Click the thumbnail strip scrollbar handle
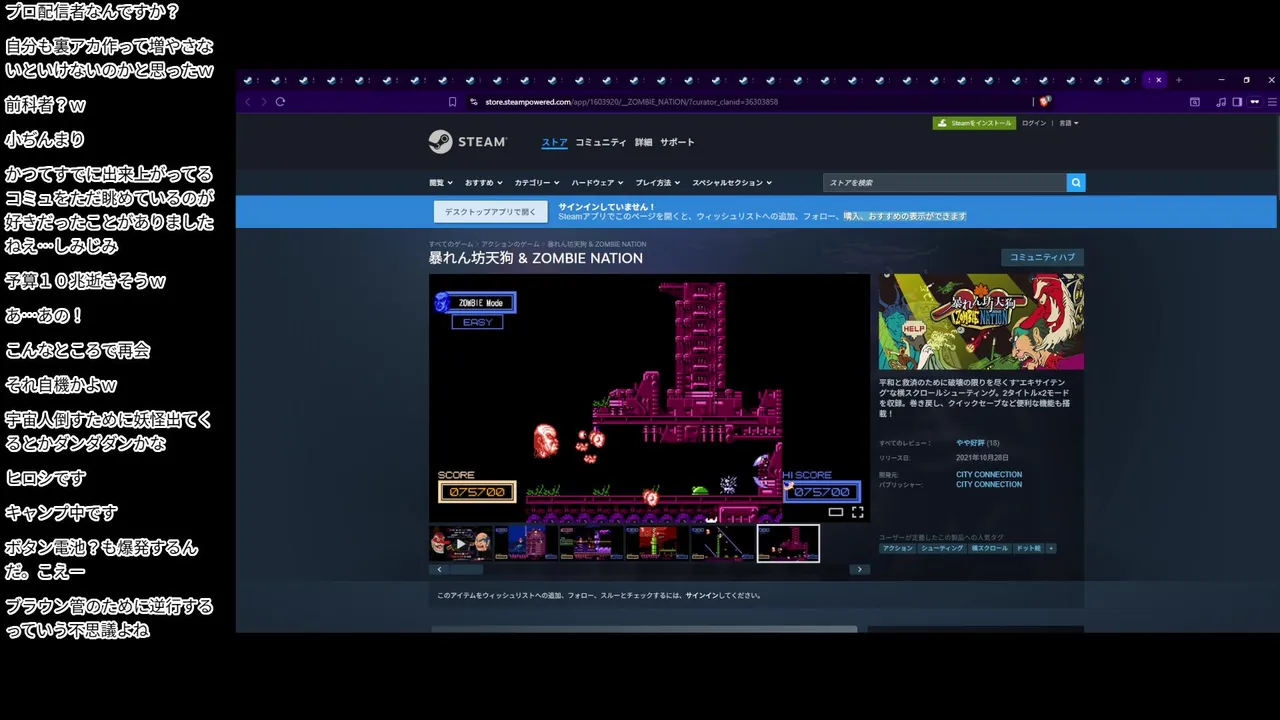The height and width of the screenshot is (720, 1280). pyautogui.click(x=465, y=569)
